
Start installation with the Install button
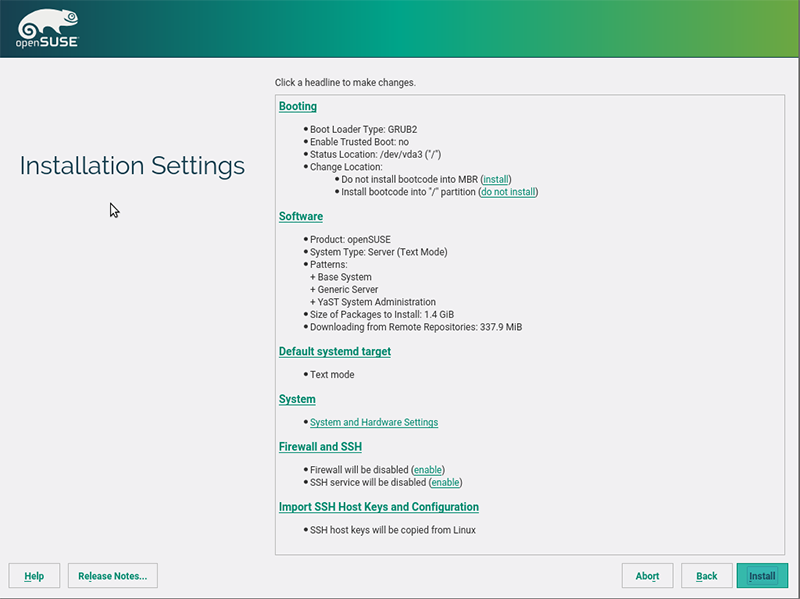[x=762, y=576]
